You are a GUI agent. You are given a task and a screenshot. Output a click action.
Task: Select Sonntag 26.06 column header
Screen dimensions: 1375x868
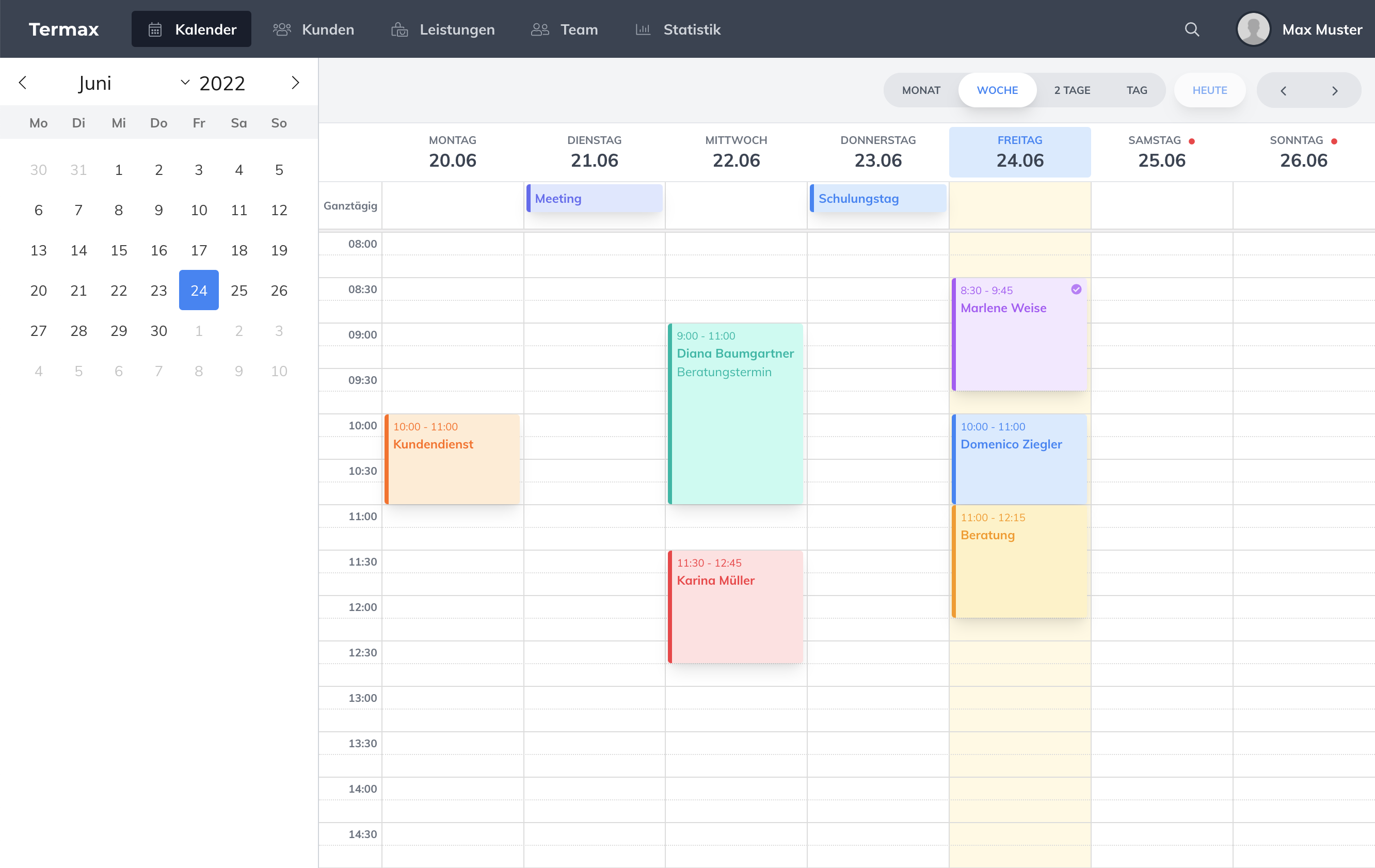pyautogui.click(x=1304, y=152)
